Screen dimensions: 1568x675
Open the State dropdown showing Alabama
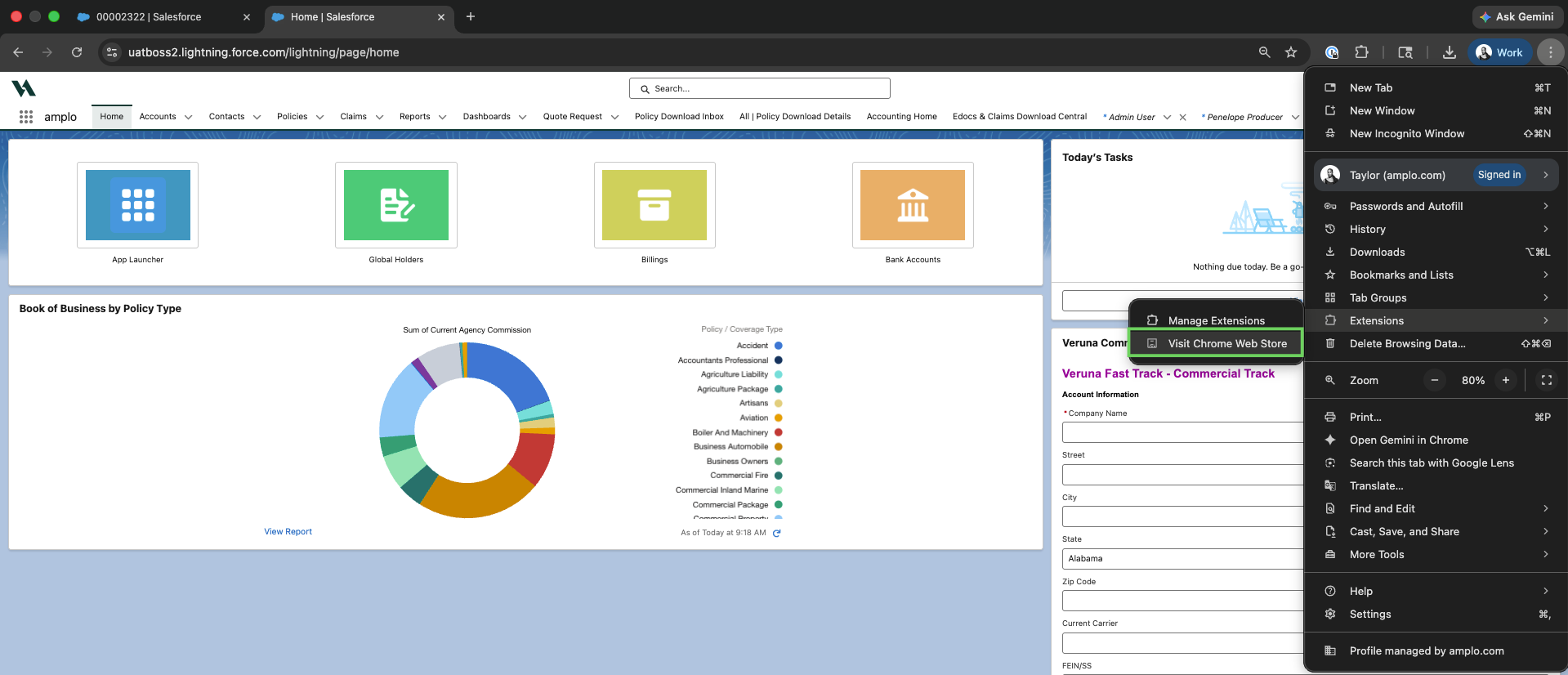click(x=1182, y=559)
